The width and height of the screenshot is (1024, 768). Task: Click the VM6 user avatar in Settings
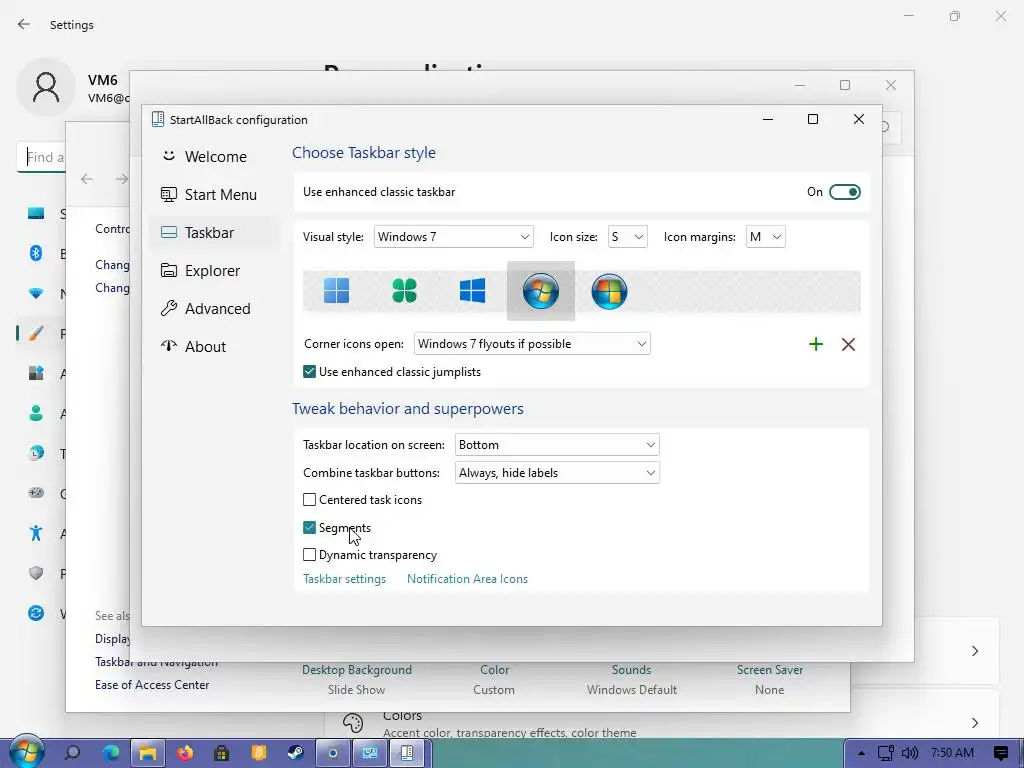pos(46,88)
